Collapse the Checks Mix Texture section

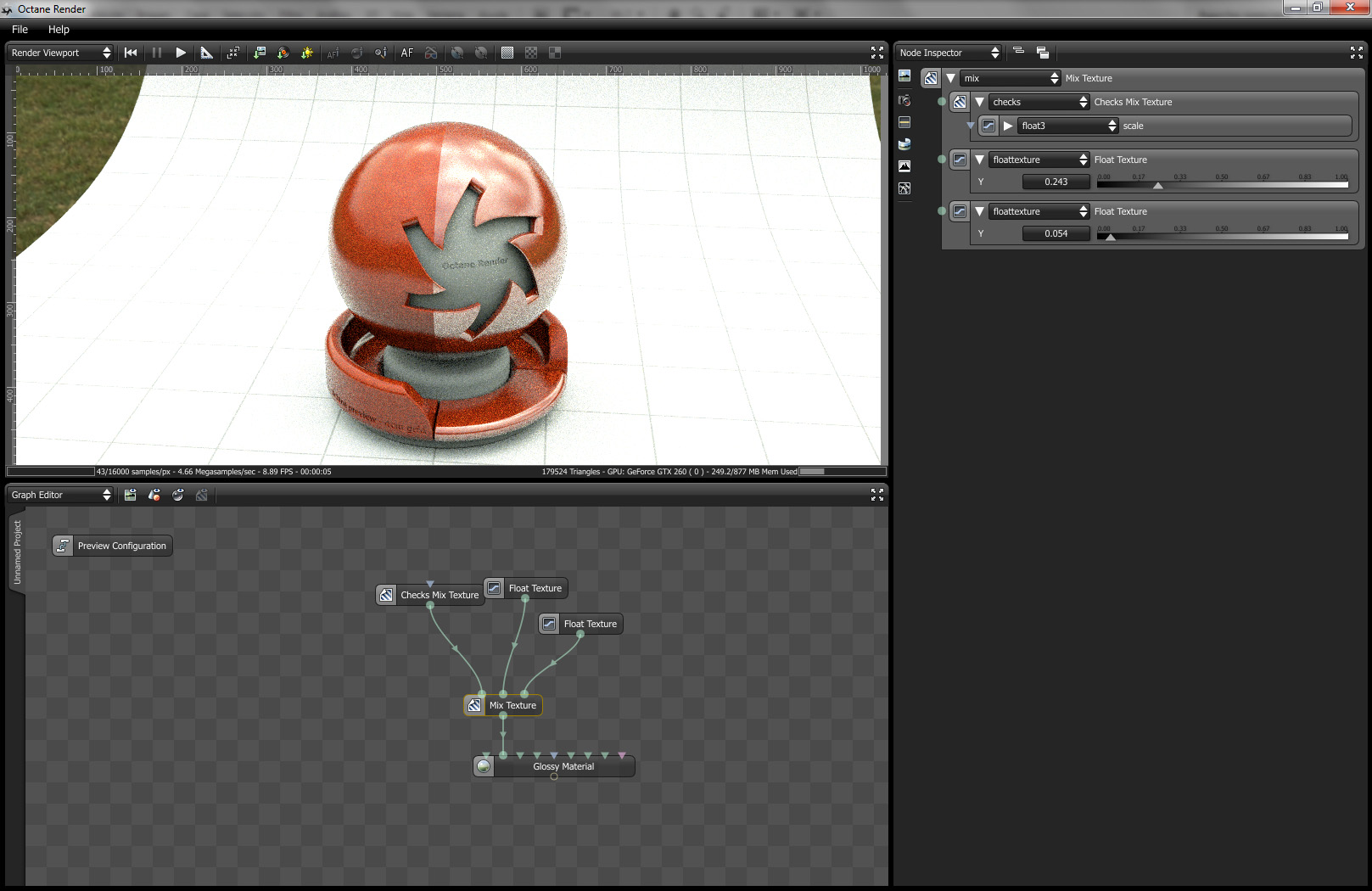click(980, 102)
